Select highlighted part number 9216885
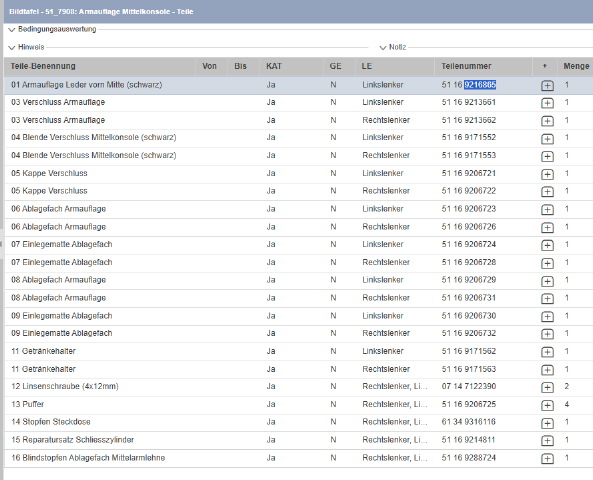The image size is (593, 480). [x=480, y=85]
